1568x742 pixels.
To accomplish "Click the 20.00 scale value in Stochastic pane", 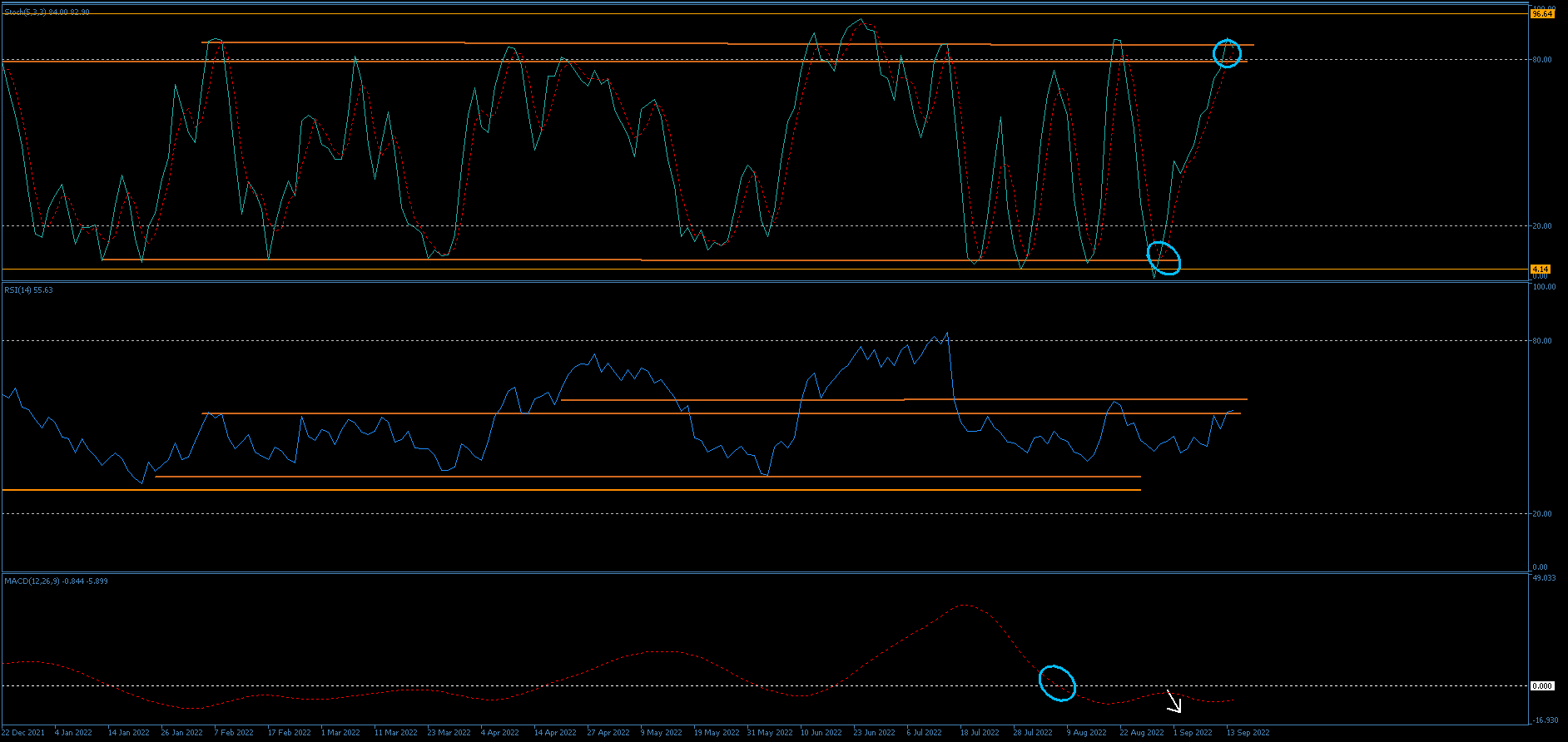I will 1542,226.
